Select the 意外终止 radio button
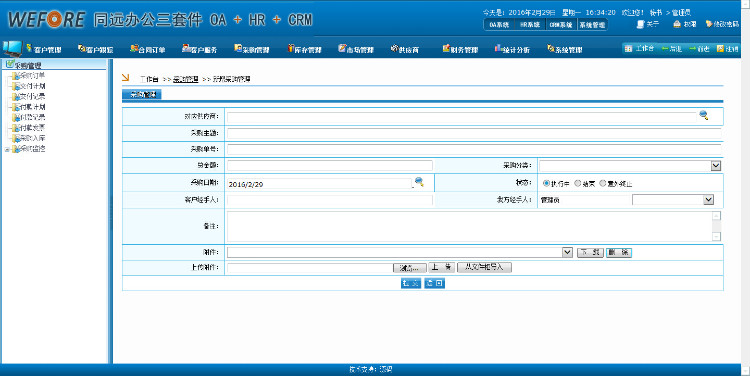The height and width of the screenshot is (376, 750). click(603, 183)
